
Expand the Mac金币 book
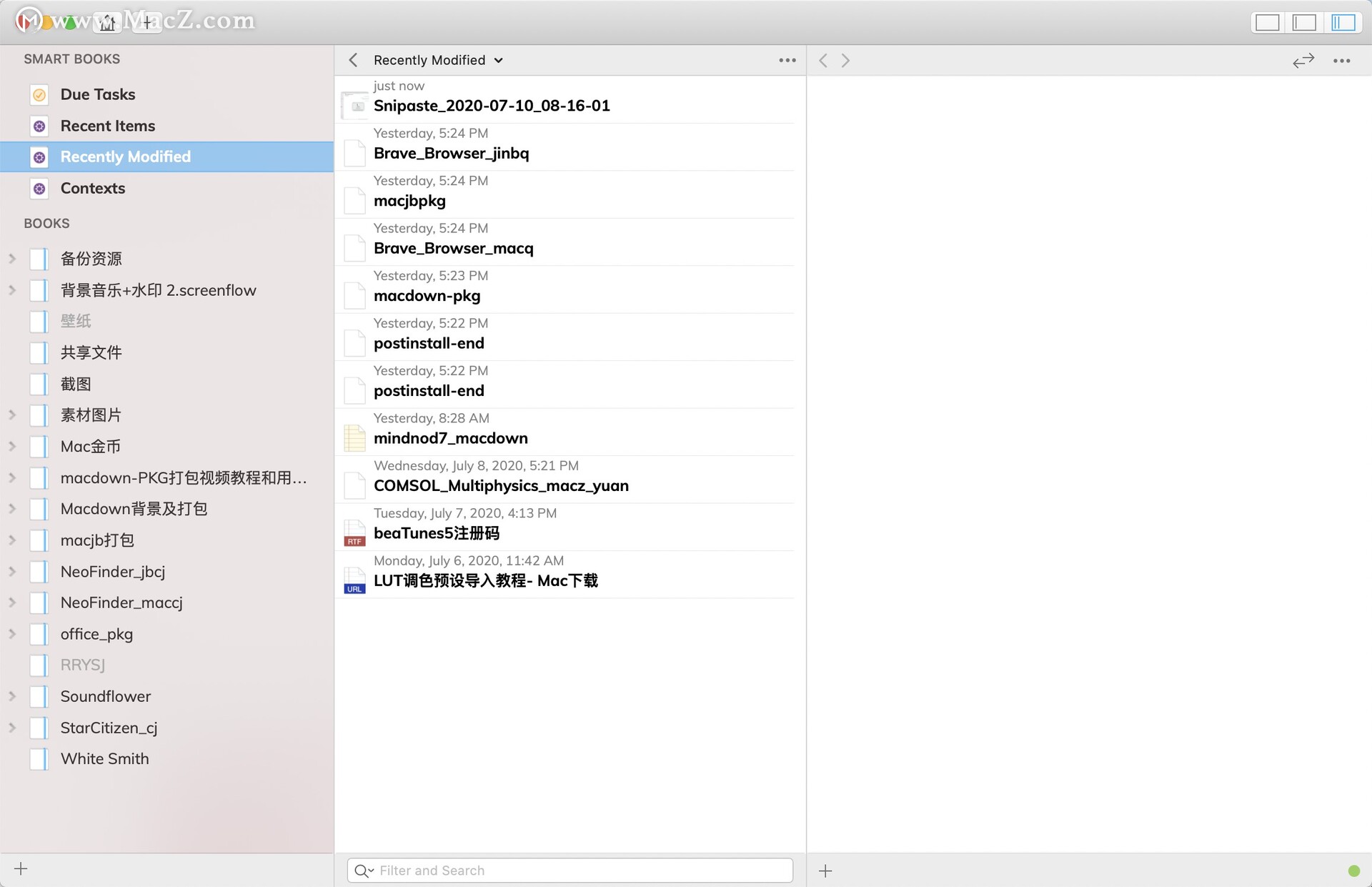click(x=12, y=446)
